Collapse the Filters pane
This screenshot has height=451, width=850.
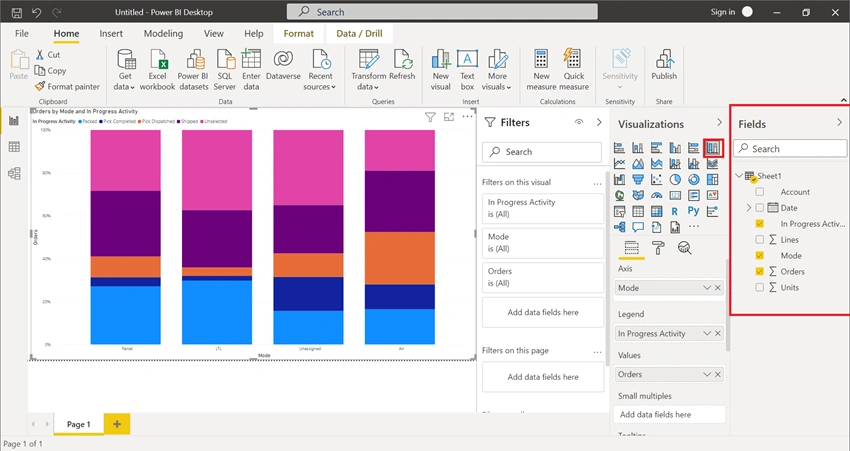click(599, 123)
